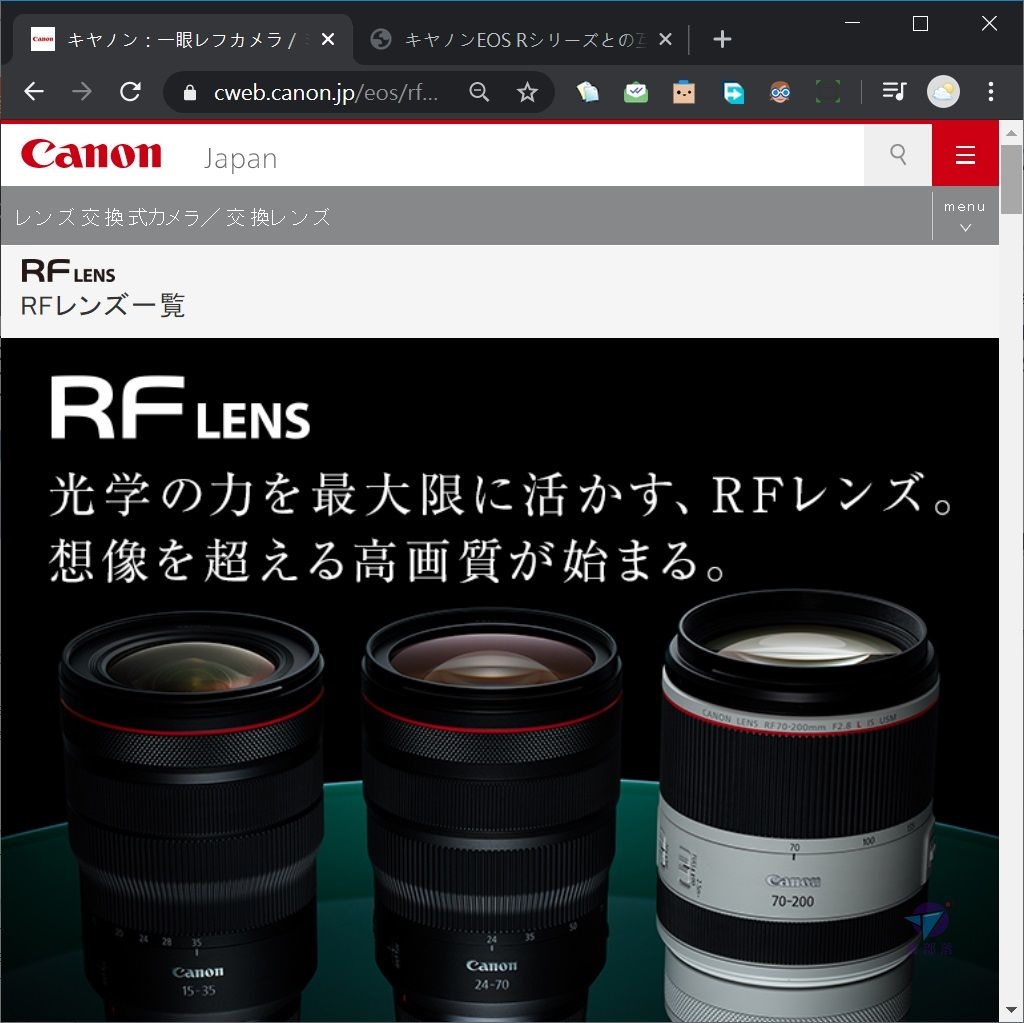1024x1023 pixels.
Task: Open a new browser tab
Action: pos(722,39)
